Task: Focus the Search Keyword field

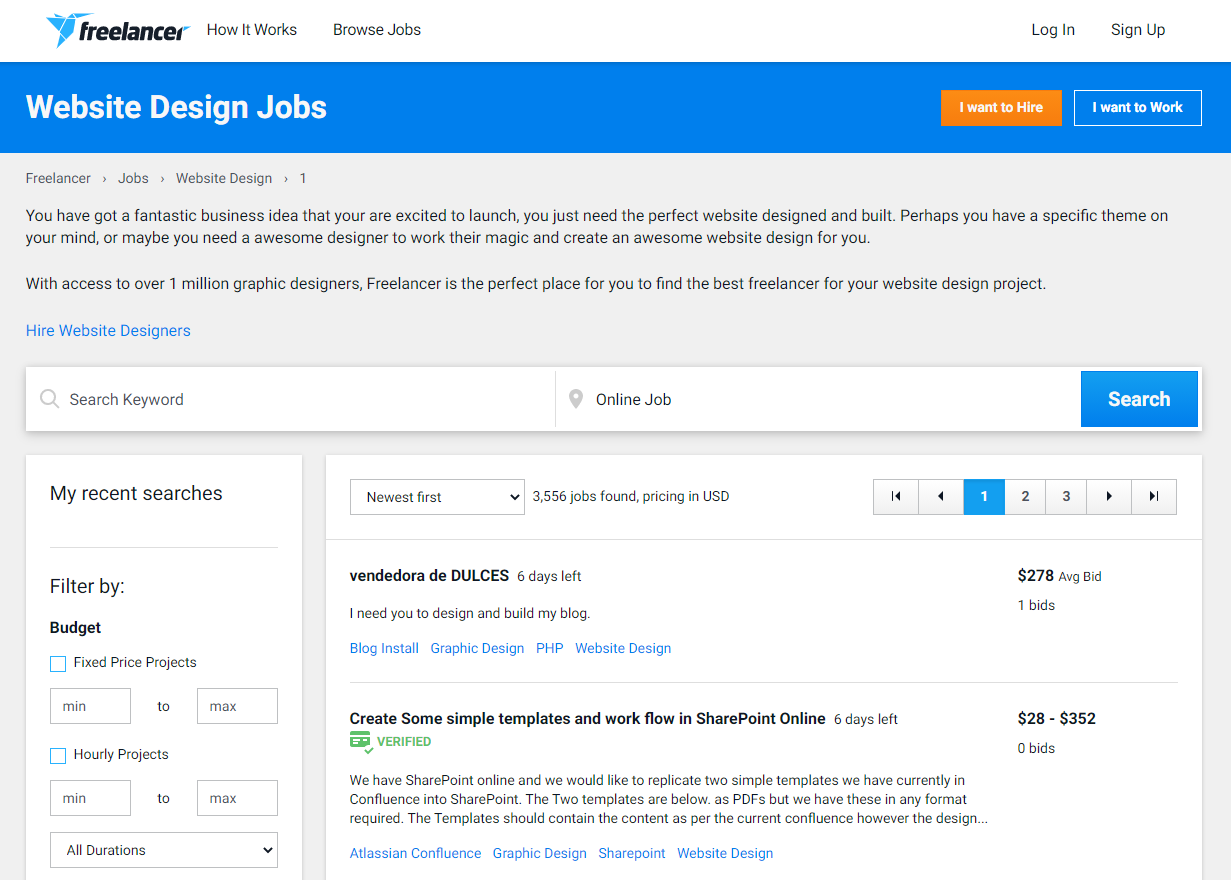Action: tap(290, 399)
